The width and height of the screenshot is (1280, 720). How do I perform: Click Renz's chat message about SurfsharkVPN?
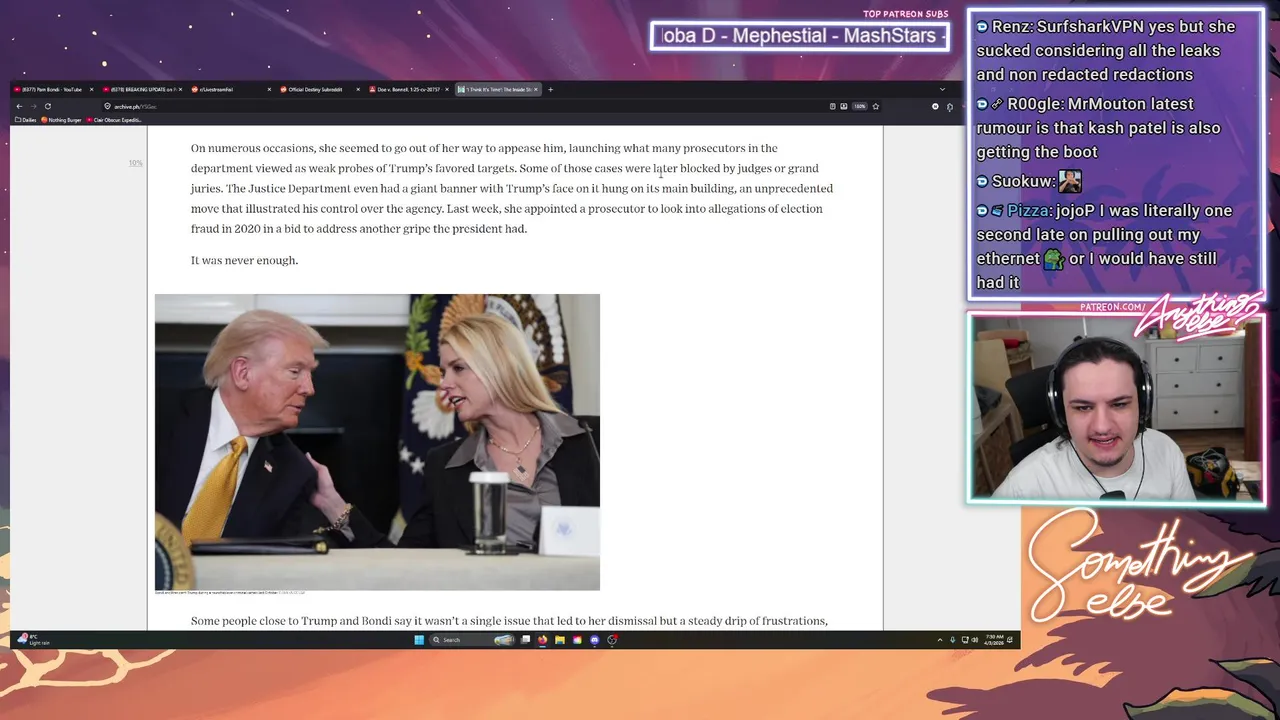pos(1106,50)
